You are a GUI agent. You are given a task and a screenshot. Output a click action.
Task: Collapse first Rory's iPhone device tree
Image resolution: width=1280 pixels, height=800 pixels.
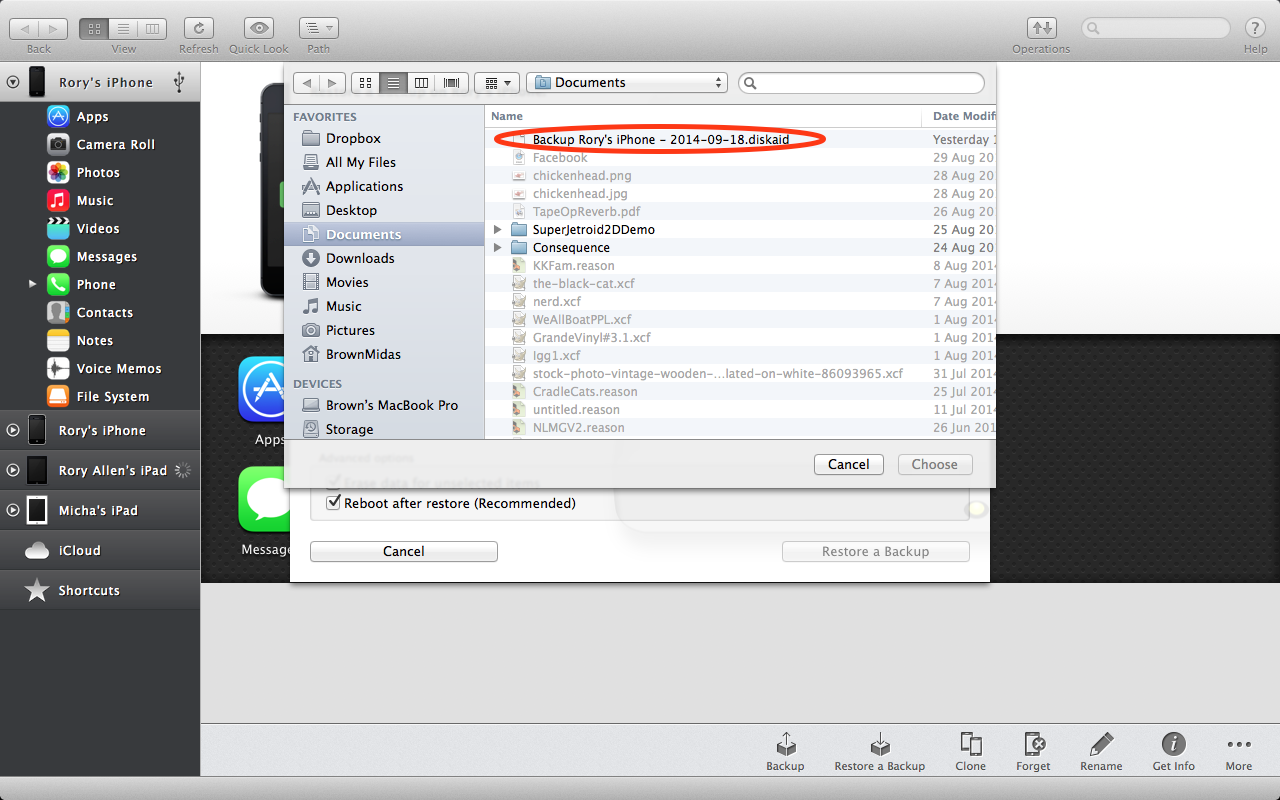coord(13,82)
